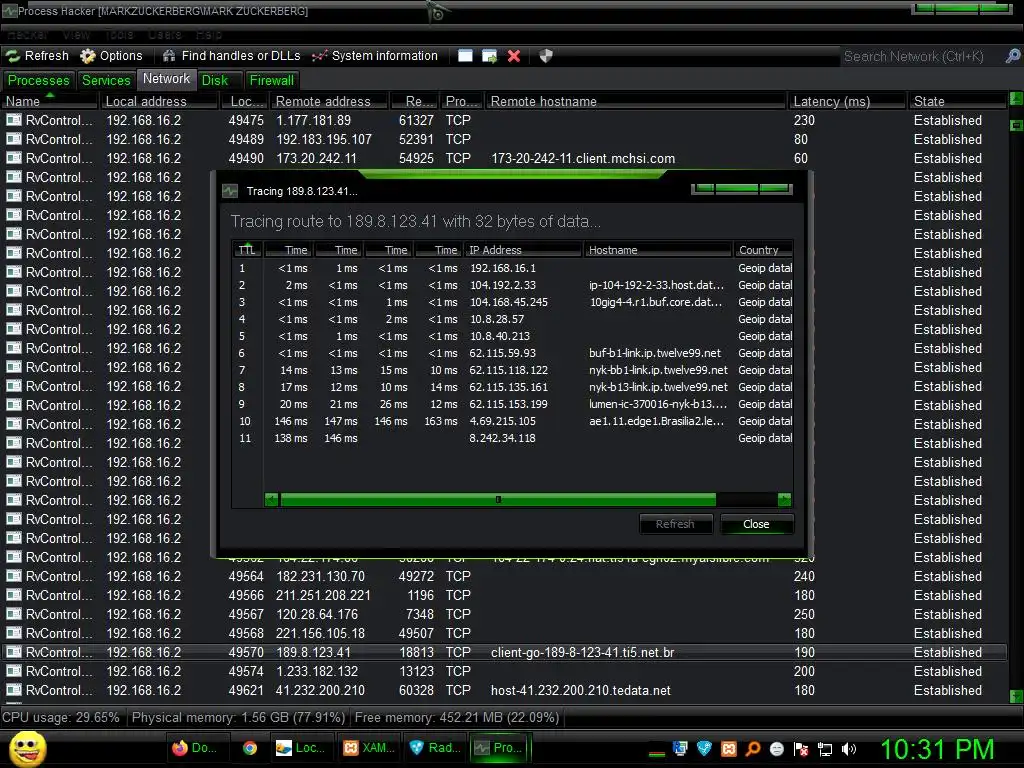Click RvControl icon for remote 1.177.181.89
Screen dimensions: 1024x768
(x=14, y=120)
